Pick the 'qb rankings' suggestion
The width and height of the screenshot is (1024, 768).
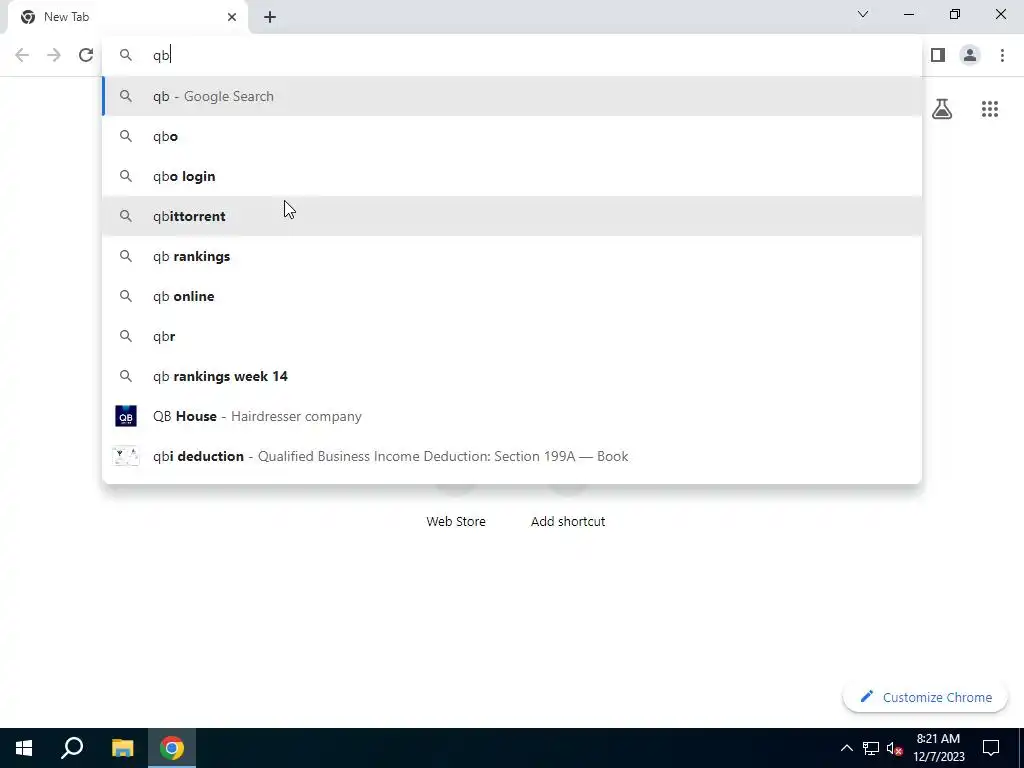511,256
